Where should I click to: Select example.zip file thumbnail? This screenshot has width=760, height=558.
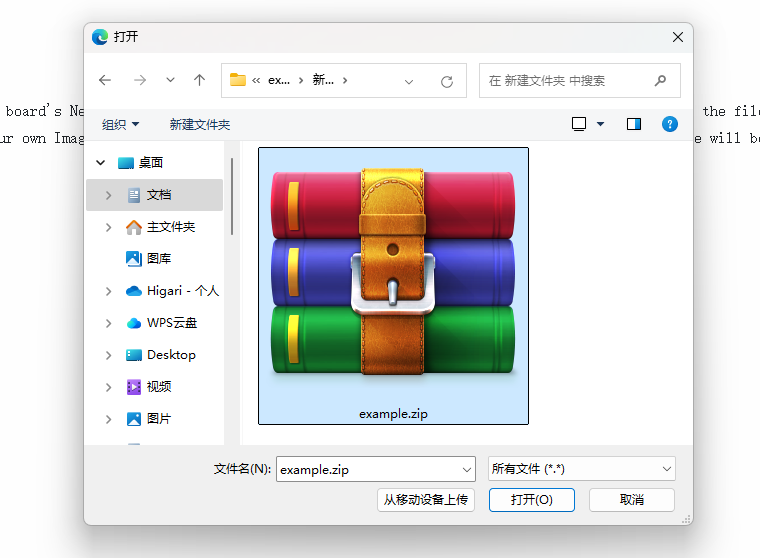(393, 286)
